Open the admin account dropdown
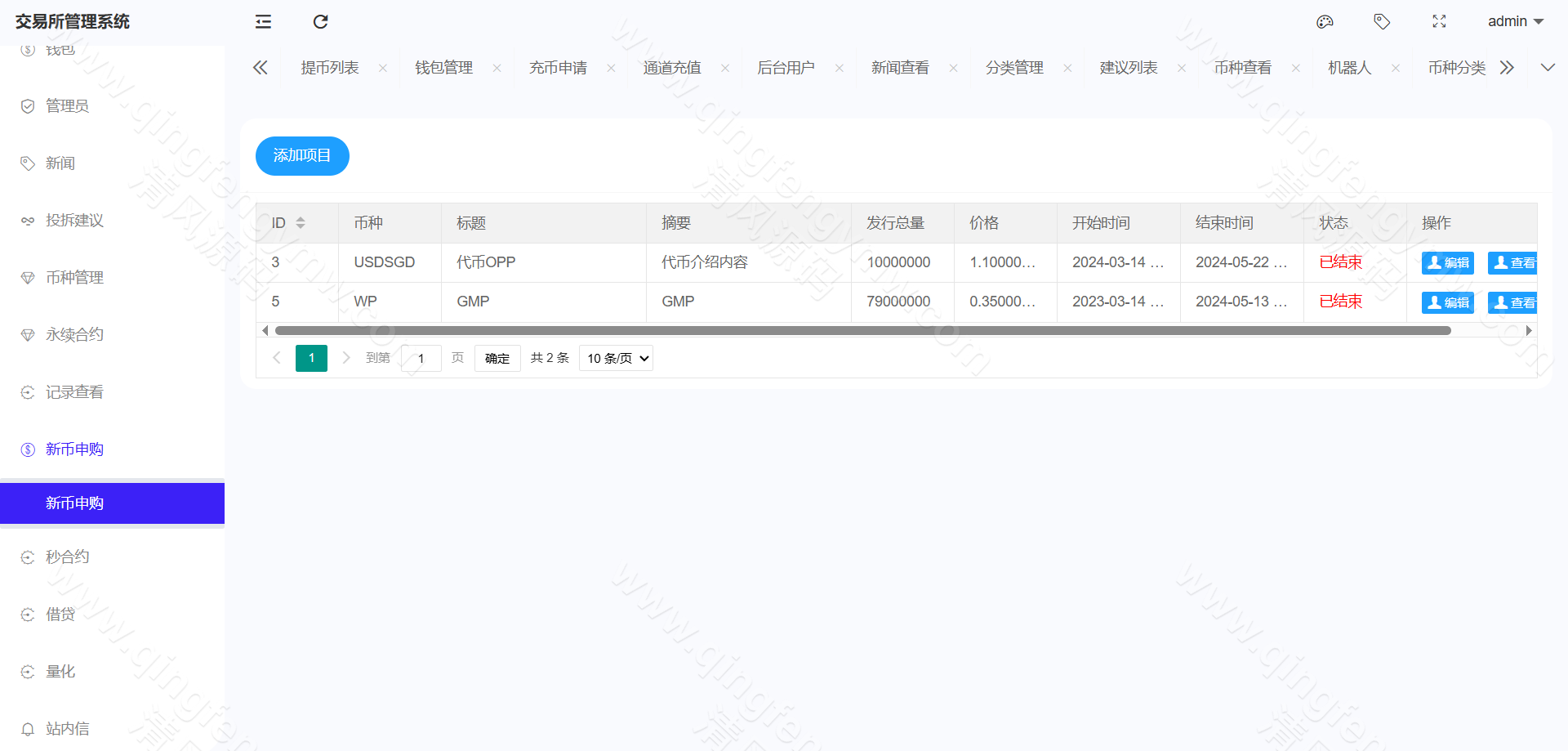Viewport: 1568px width, 751px height. point(1515,21)
